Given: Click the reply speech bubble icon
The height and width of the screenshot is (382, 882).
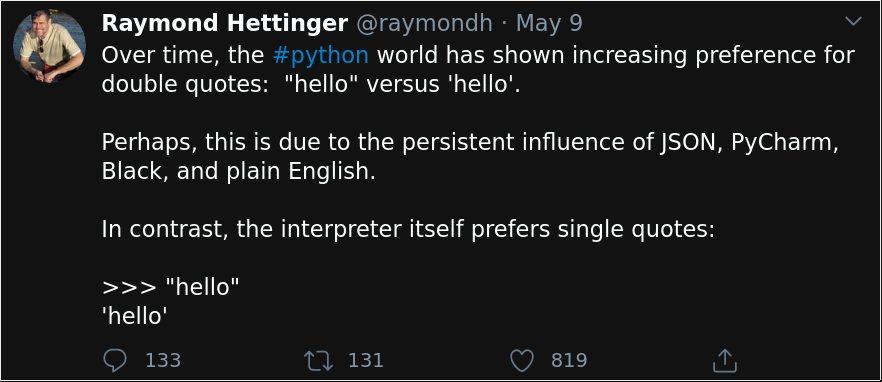Looking at the screenshot, I should pos(115,360).
